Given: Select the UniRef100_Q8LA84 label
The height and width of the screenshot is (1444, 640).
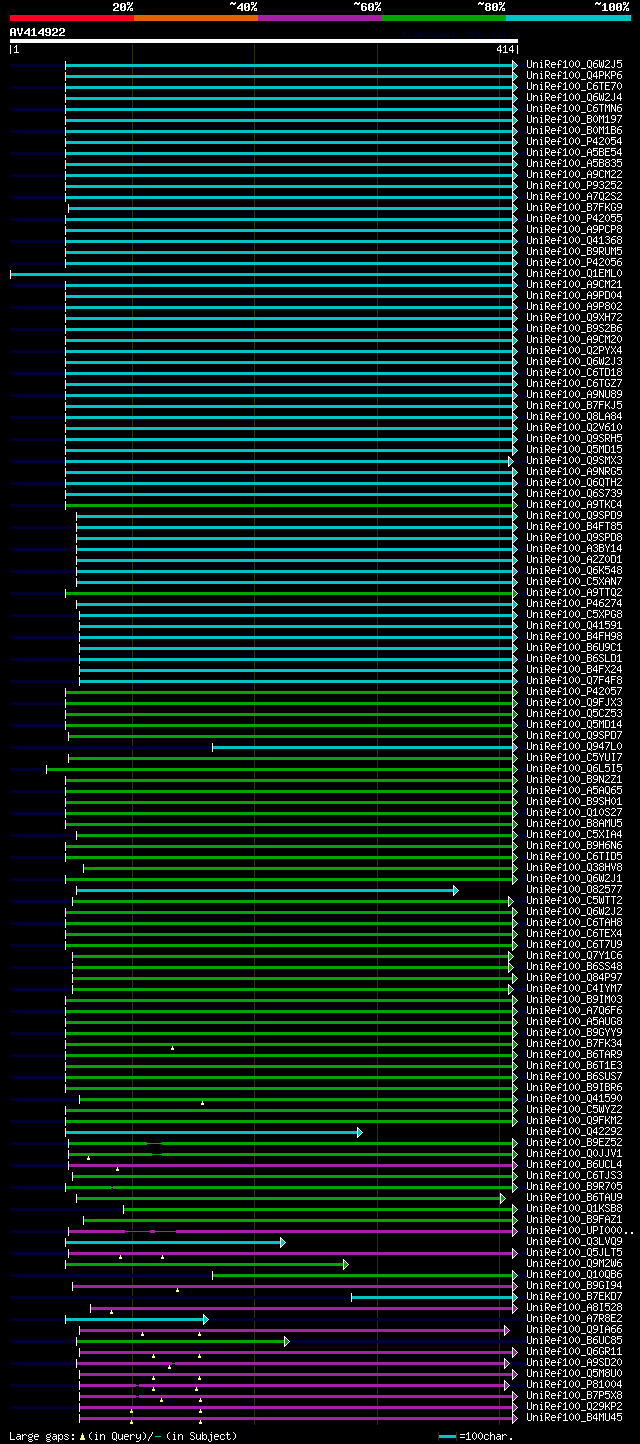Looking at the screenshot, I should [x=574, y=416].
